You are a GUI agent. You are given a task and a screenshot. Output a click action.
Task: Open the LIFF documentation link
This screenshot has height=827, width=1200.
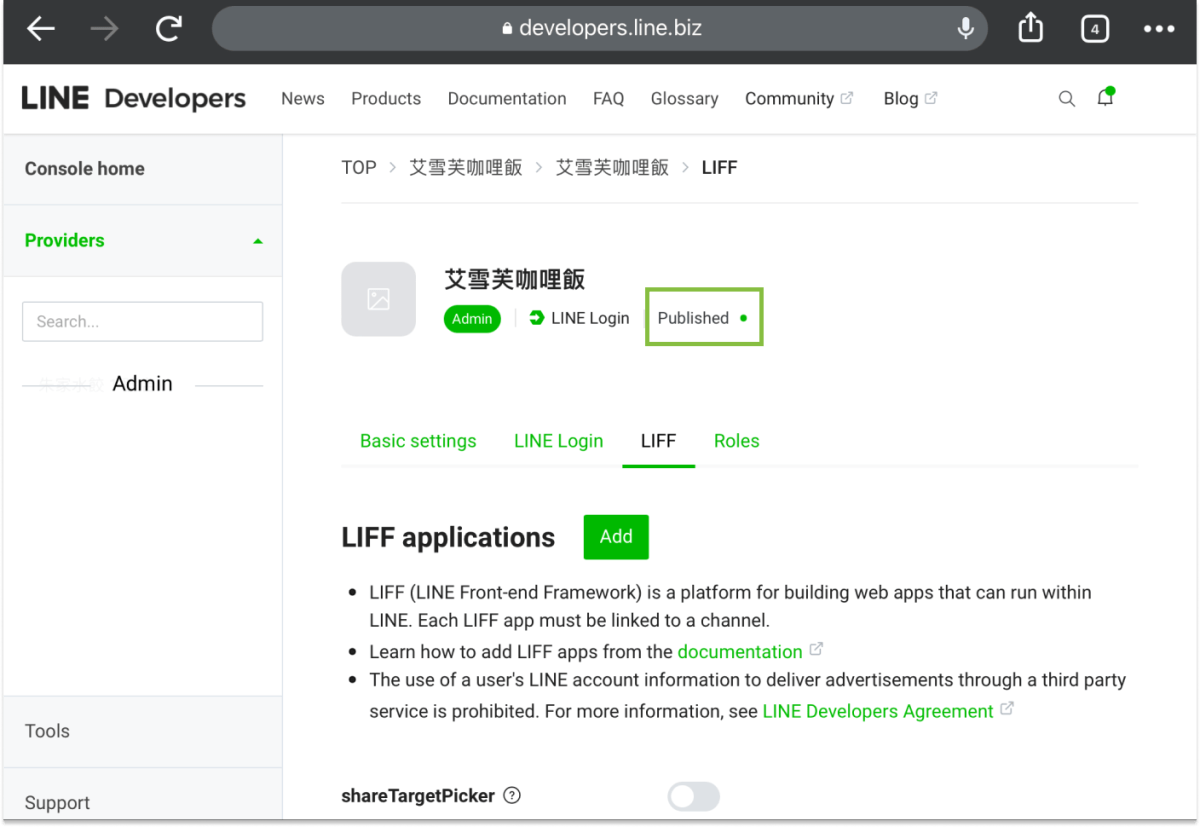[742, 651]
